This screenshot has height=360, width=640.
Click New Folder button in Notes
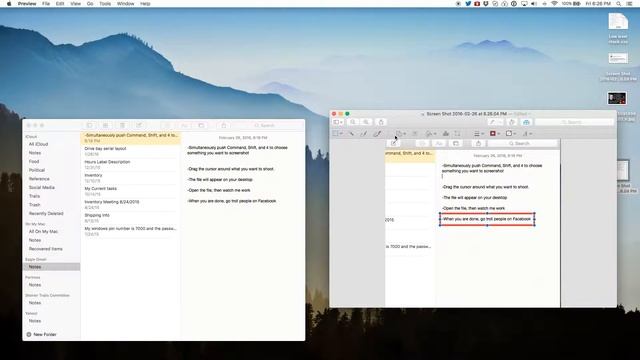[41, 334]
